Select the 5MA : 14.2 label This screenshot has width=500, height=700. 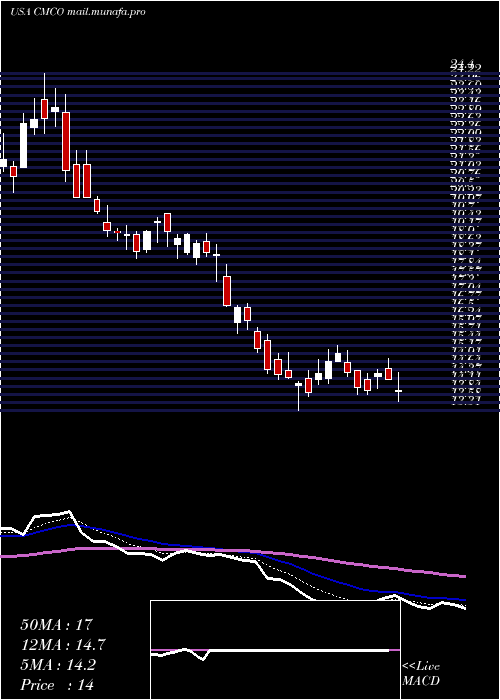coord(58,665)
